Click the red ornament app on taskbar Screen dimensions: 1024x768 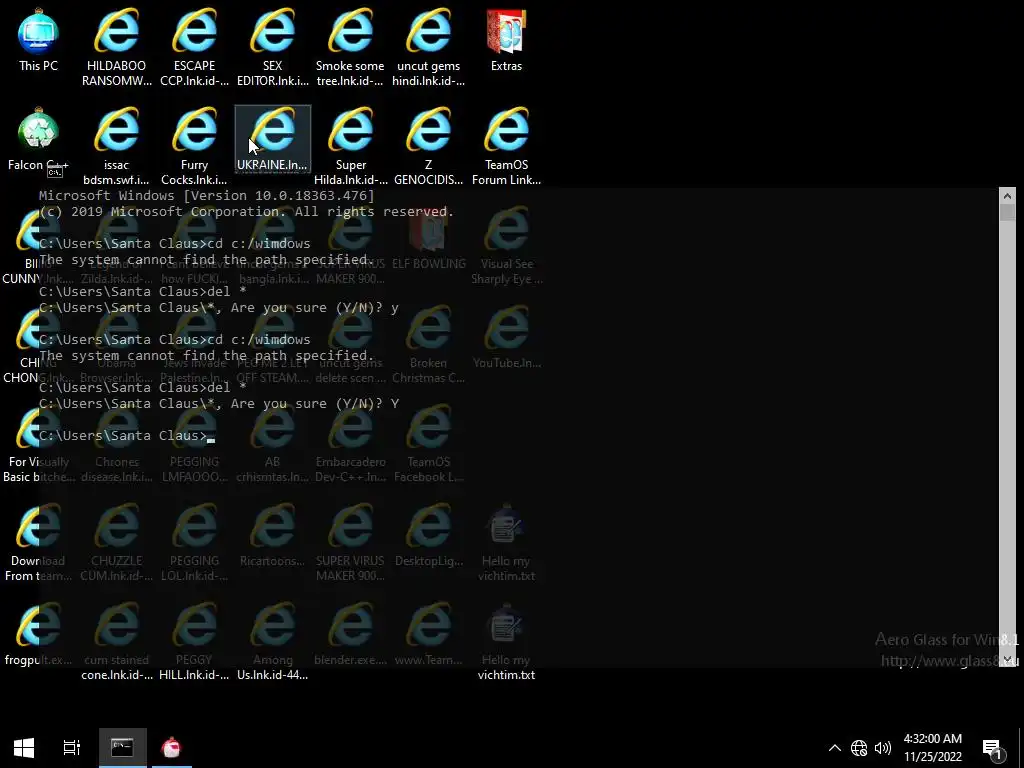pyautogui.click(x=171, y=748)
